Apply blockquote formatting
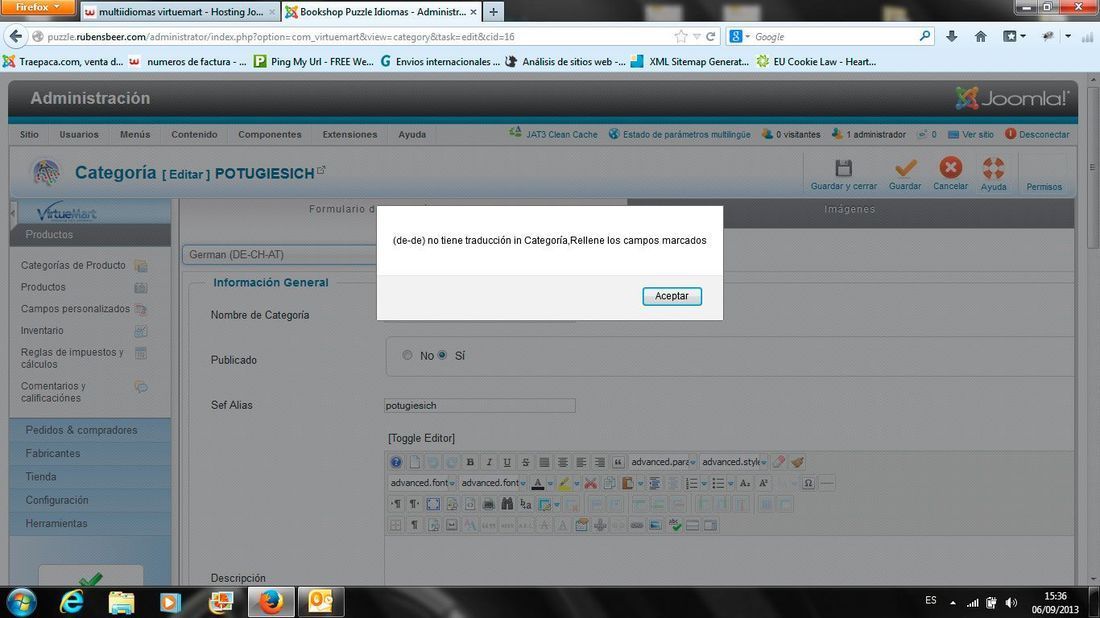The width and height of the screenshot is (1100, 618). (618, 462)
